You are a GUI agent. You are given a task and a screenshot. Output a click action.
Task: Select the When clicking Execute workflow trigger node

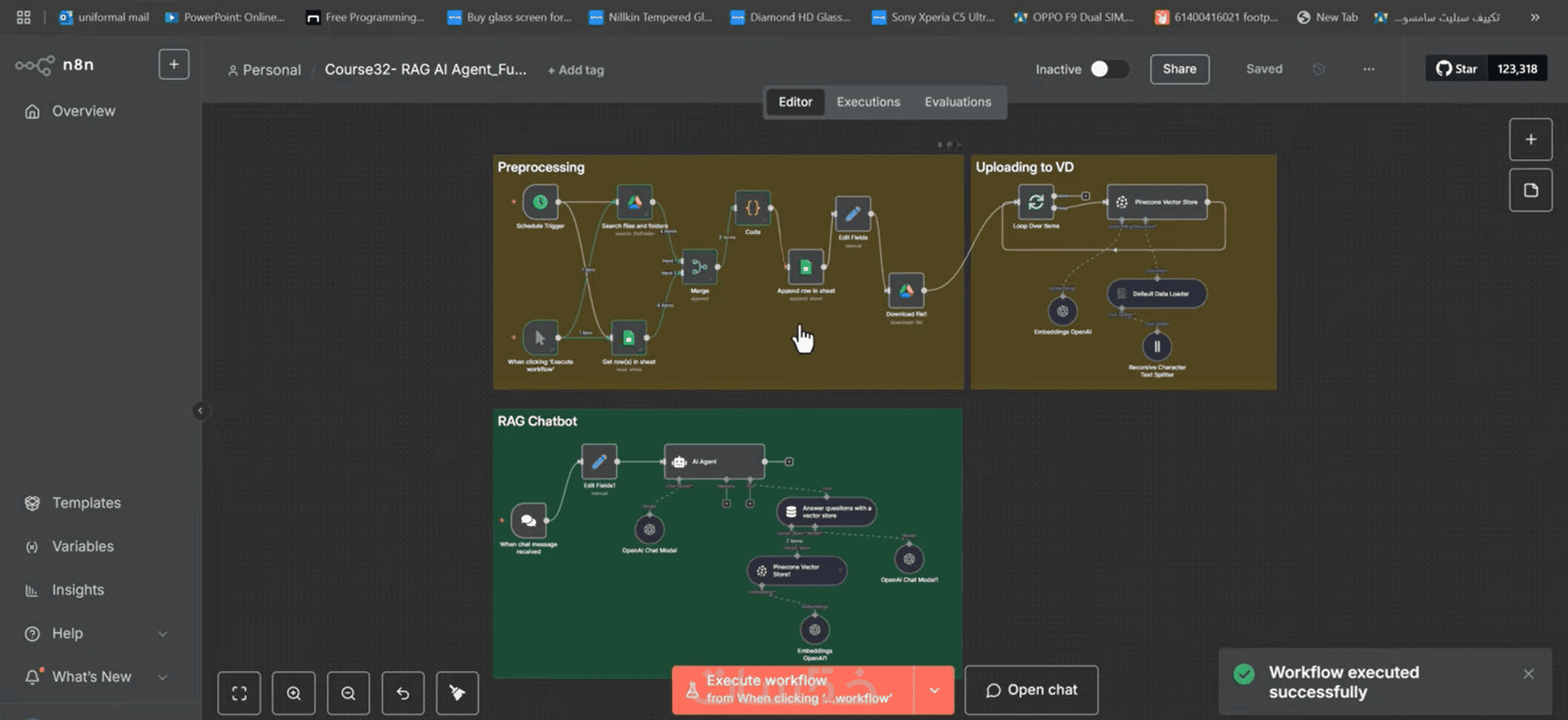[540, 337]
